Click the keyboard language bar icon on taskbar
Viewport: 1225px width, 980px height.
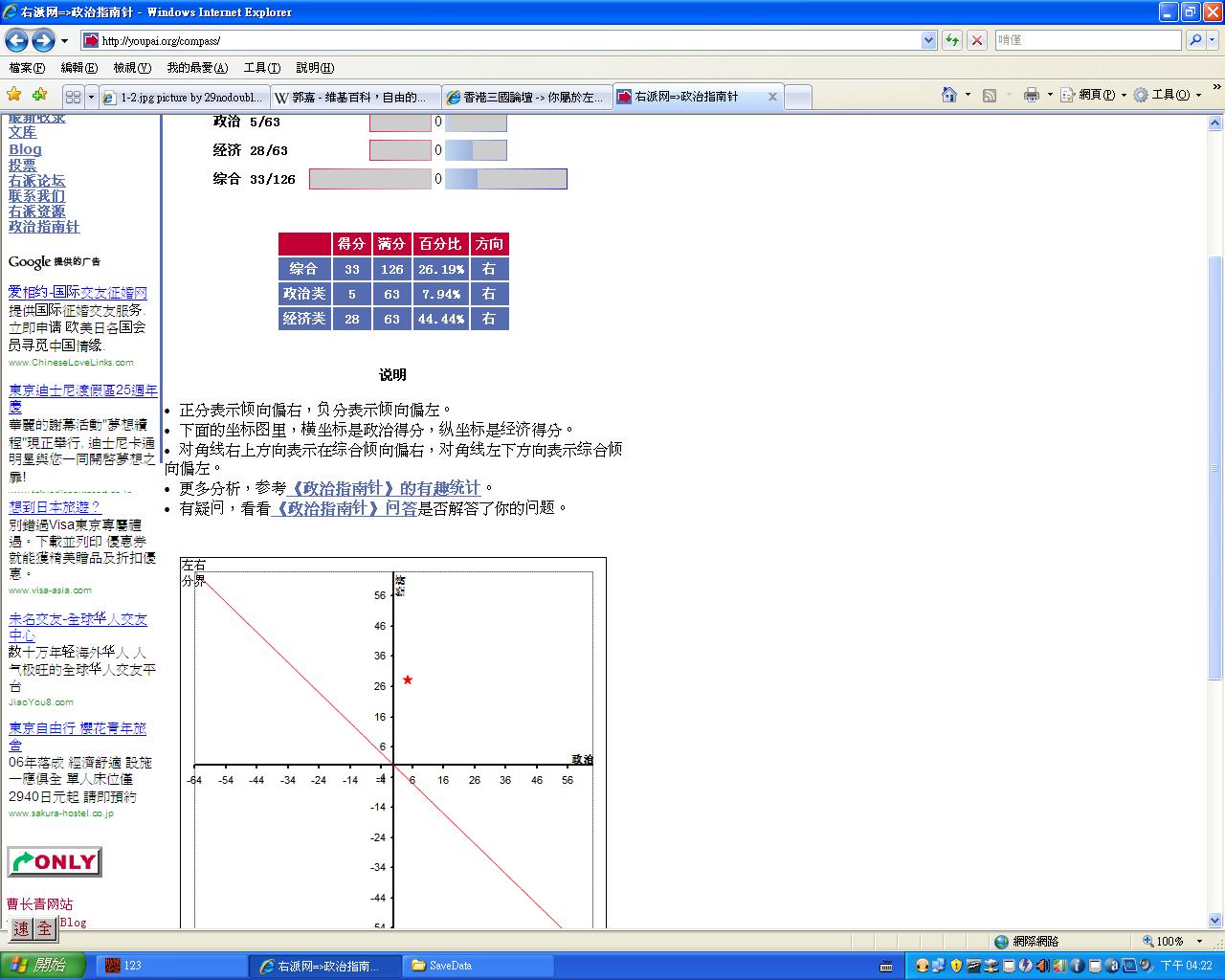pyautogui.click(x=886, y=966)
